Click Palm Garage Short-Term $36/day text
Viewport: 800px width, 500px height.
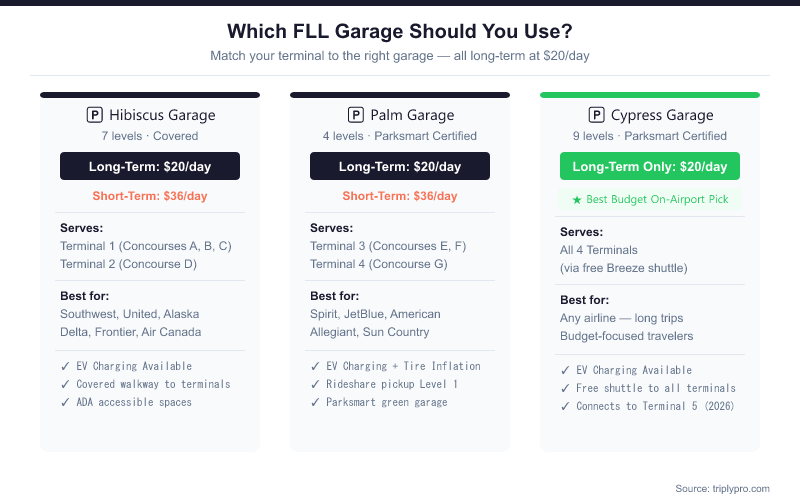click(400, 196)
